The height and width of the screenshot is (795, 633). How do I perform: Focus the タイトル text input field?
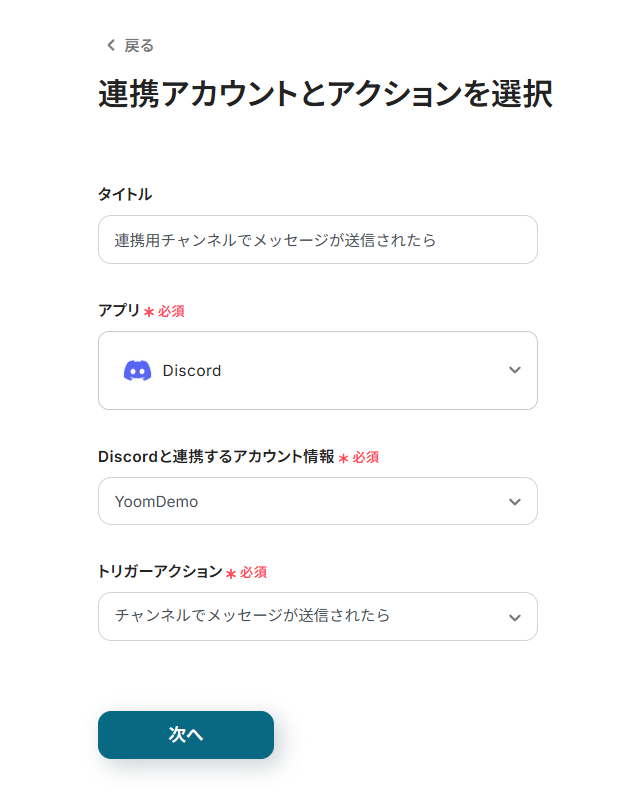318,240
